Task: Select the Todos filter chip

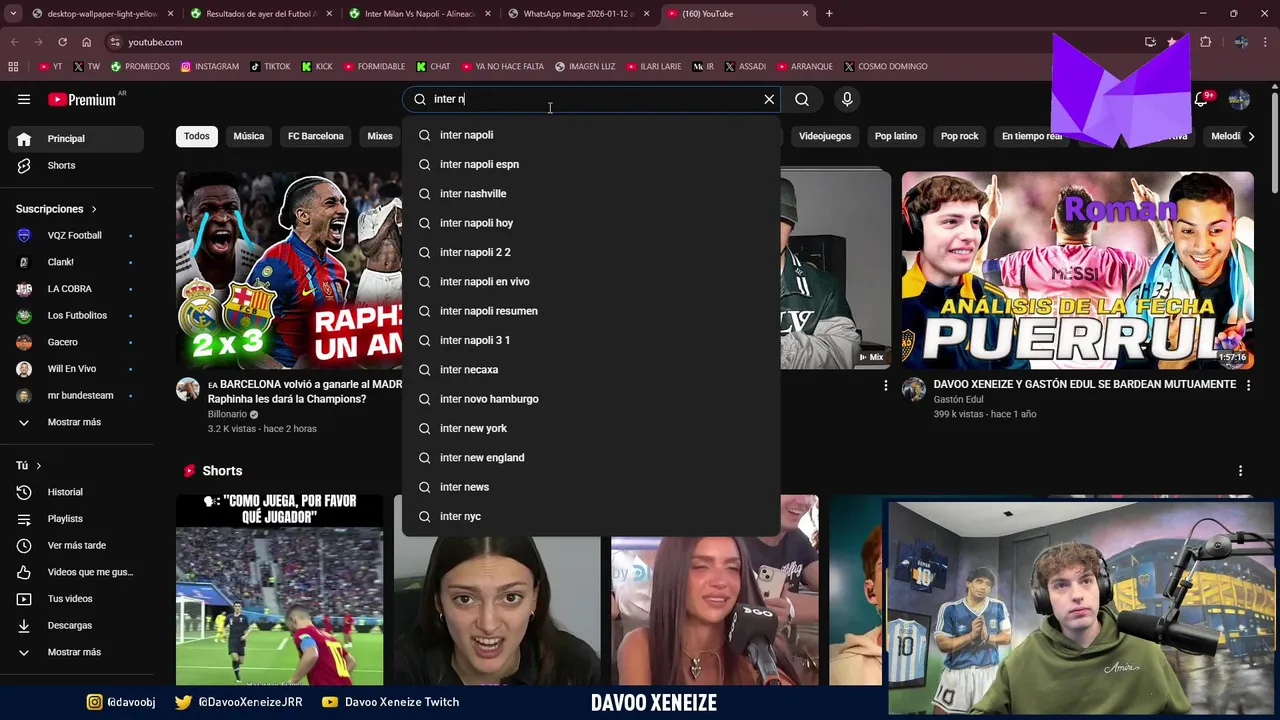Action: pyautogui.click(x=197, y=136)
